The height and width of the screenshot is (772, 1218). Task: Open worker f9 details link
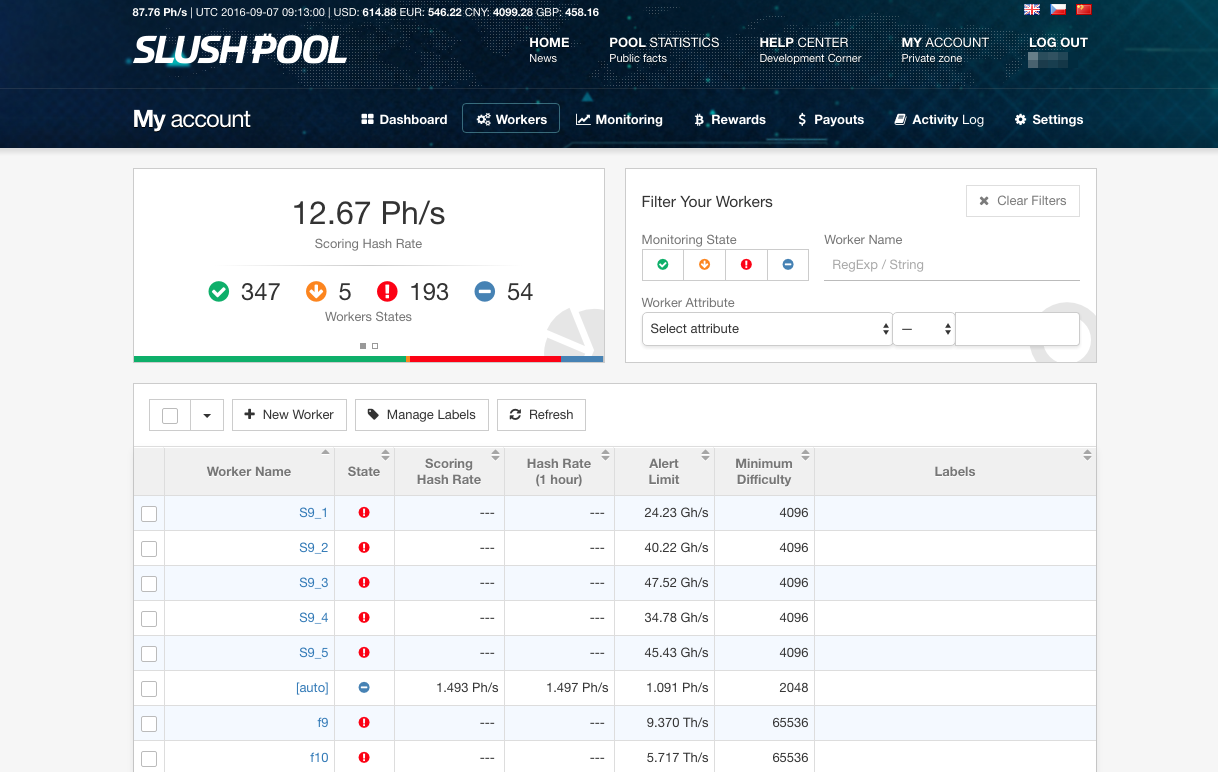pos(322,722)
